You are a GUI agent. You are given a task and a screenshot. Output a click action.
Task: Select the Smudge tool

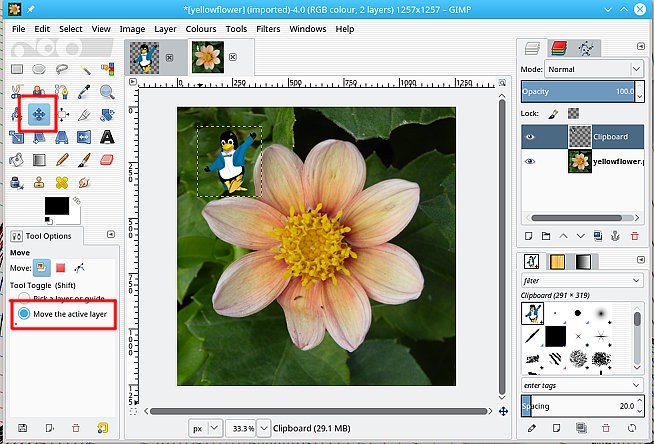85,183
